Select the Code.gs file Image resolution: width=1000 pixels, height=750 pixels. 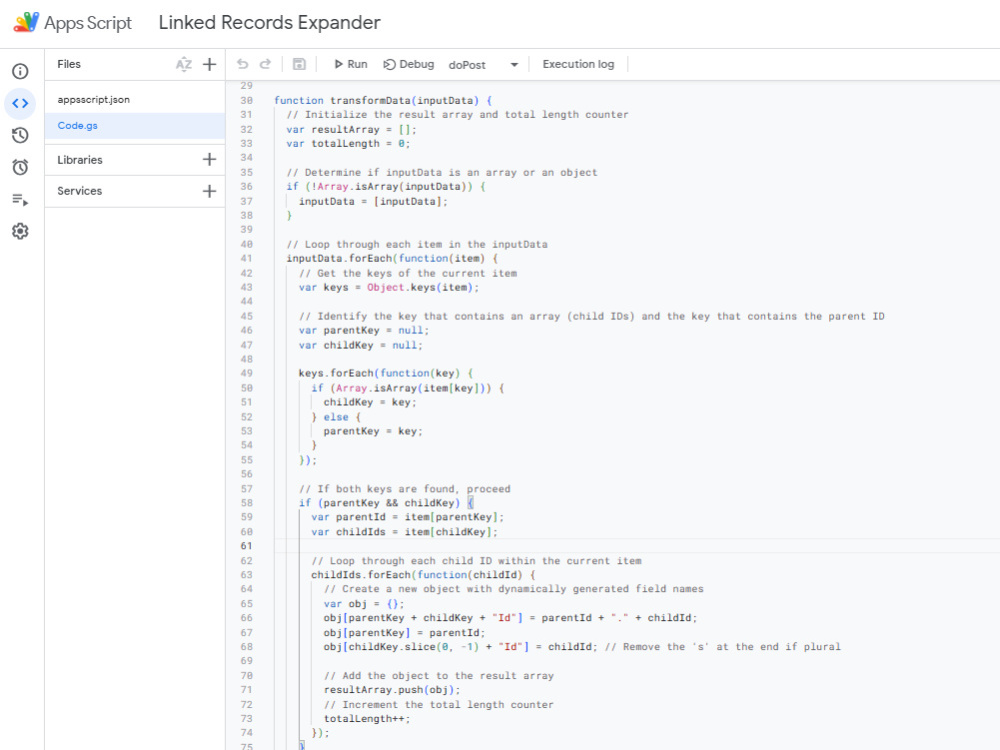click(78, 125)
